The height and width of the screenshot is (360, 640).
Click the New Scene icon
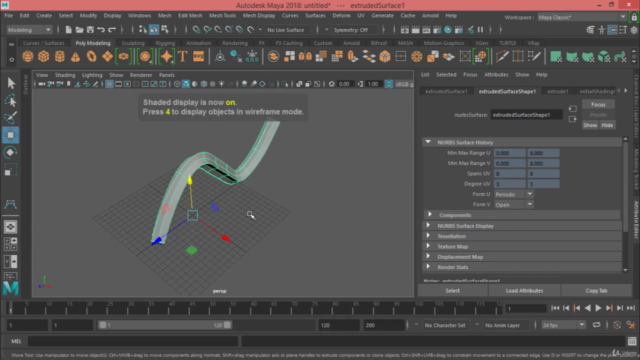pyautogui.click(x=68, y=30)
